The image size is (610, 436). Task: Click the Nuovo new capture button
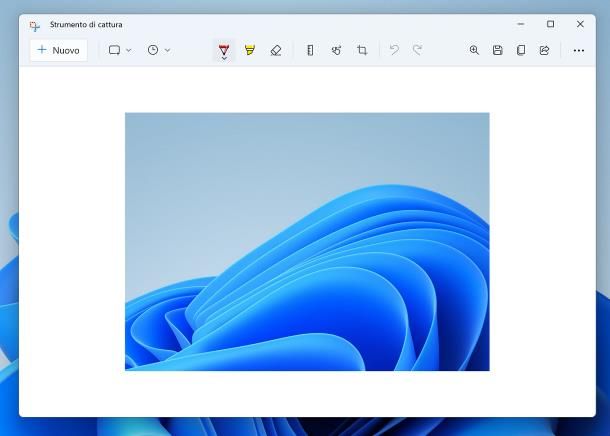pos(59,50)
